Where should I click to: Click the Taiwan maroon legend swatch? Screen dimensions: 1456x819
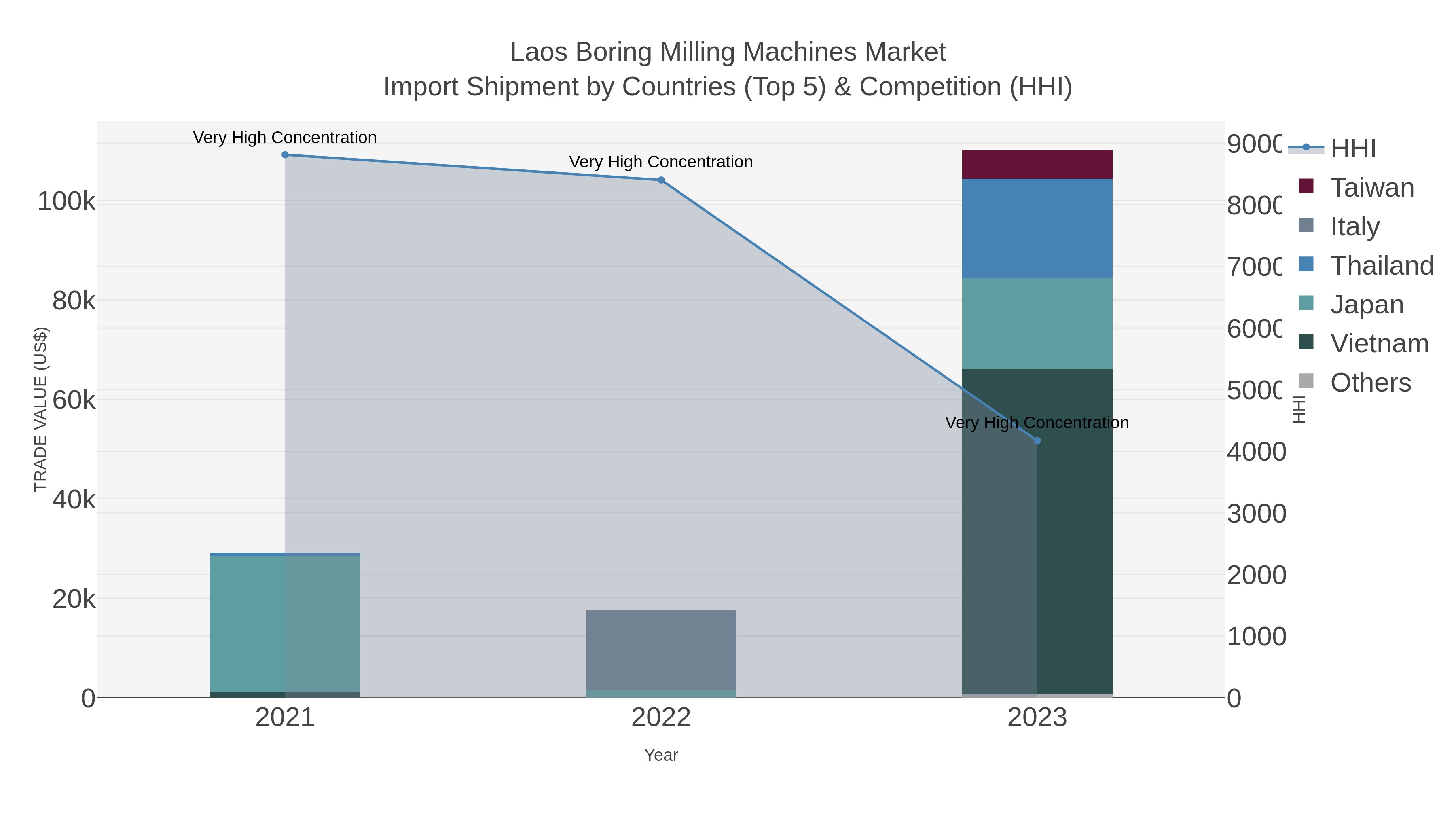1306,185
